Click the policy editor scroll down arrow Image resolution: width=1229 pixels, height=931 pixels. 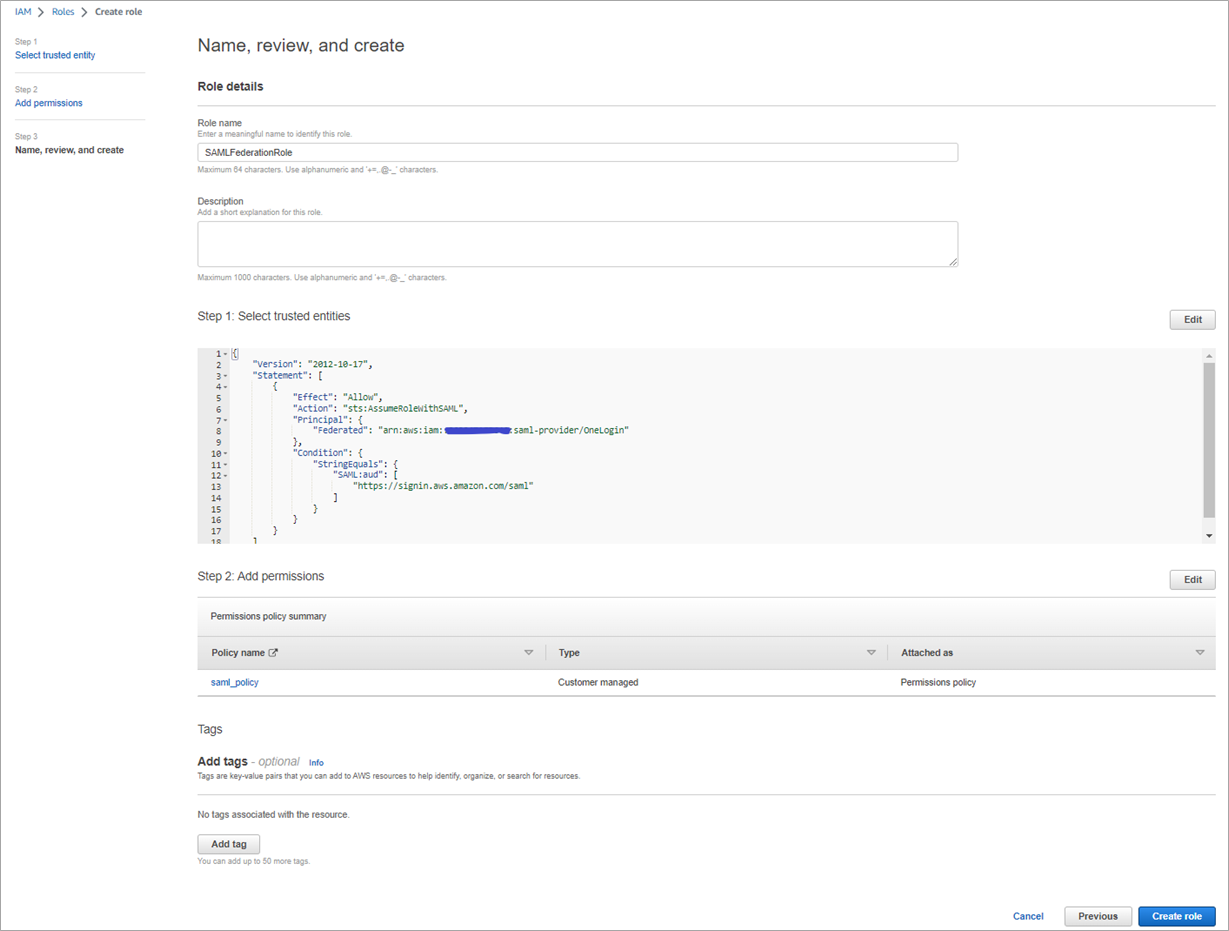[1209, 536]
